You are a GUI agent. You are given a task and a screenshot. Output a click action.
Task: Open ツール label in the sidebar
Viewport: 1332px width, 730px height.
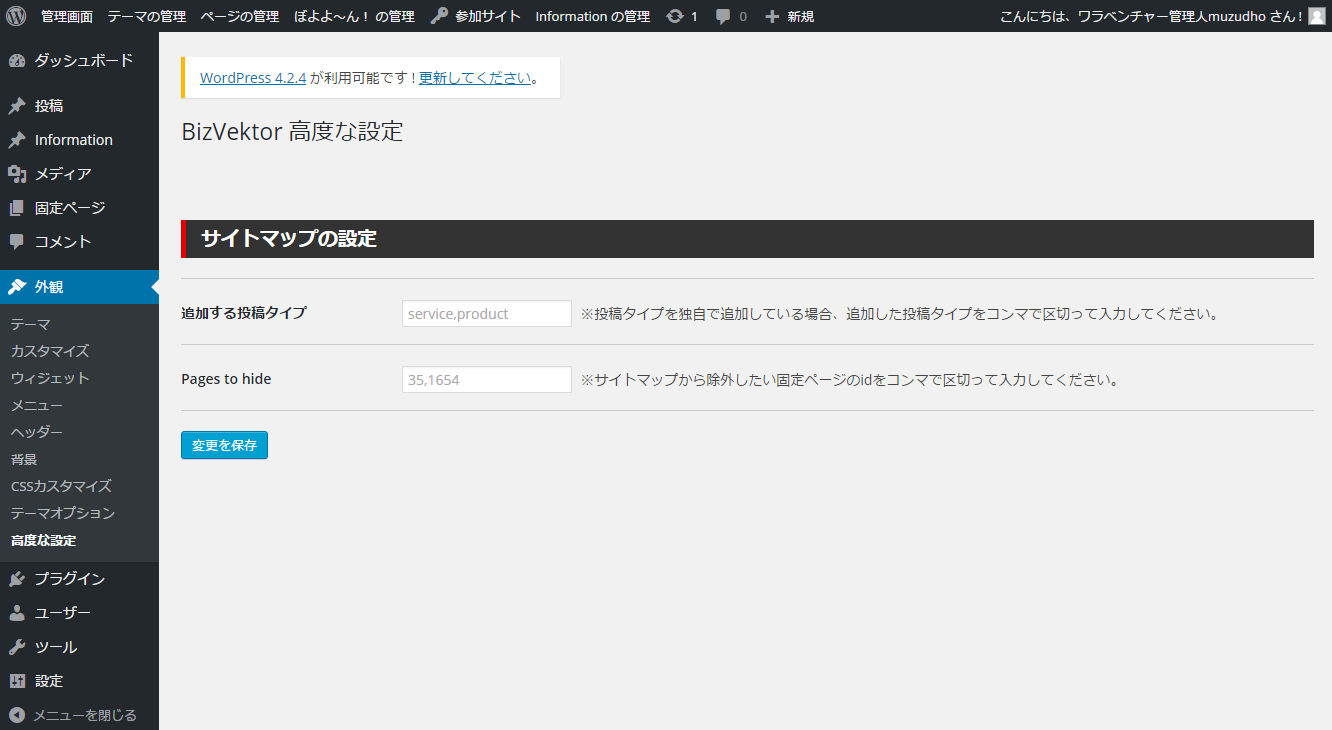click(x=56, y=647)
